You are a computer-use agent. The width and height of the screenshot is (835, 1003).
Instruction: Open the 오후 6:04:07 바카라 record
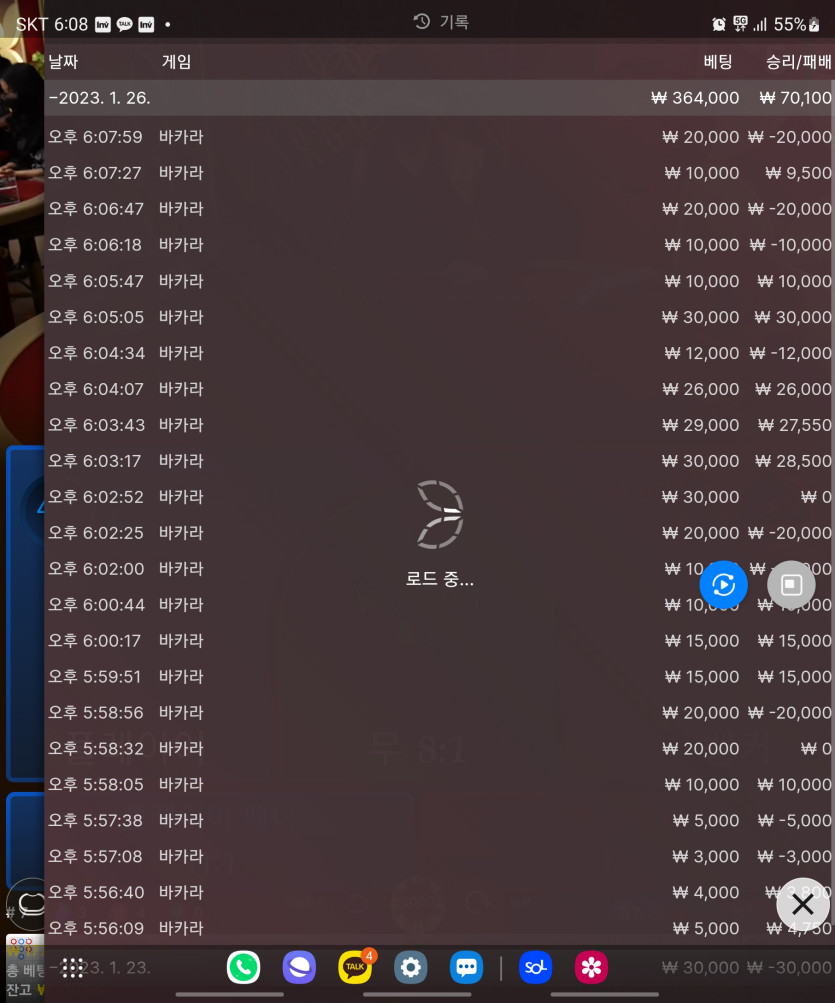click(x=439, y=388)
